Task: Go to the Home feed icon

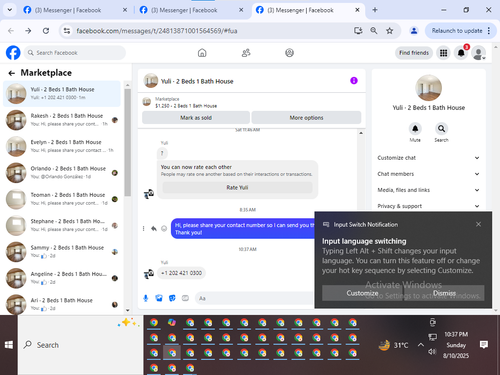Action: [x=202, y=53]
